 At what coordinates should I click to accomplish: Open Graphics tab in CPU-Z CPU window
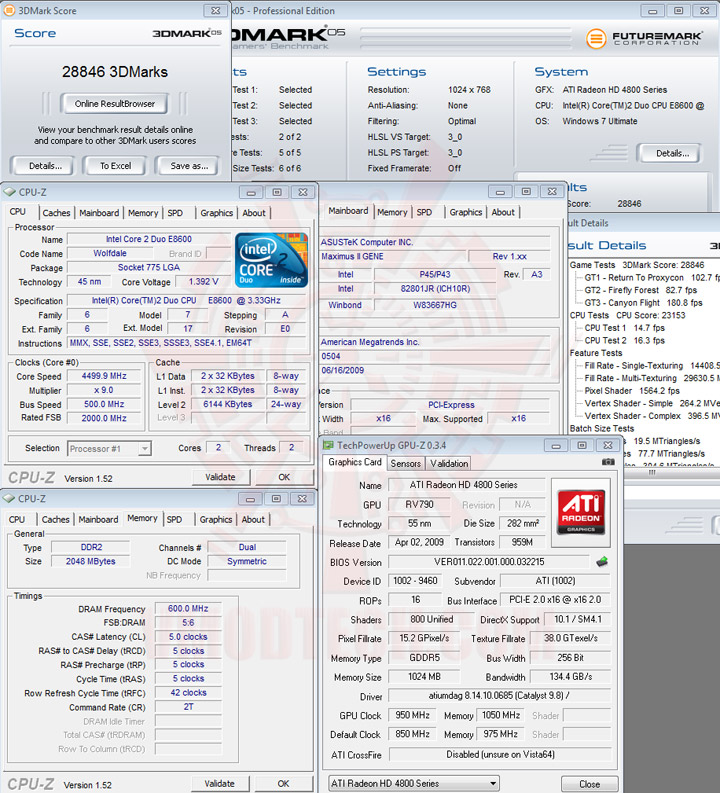pos(216,213)
